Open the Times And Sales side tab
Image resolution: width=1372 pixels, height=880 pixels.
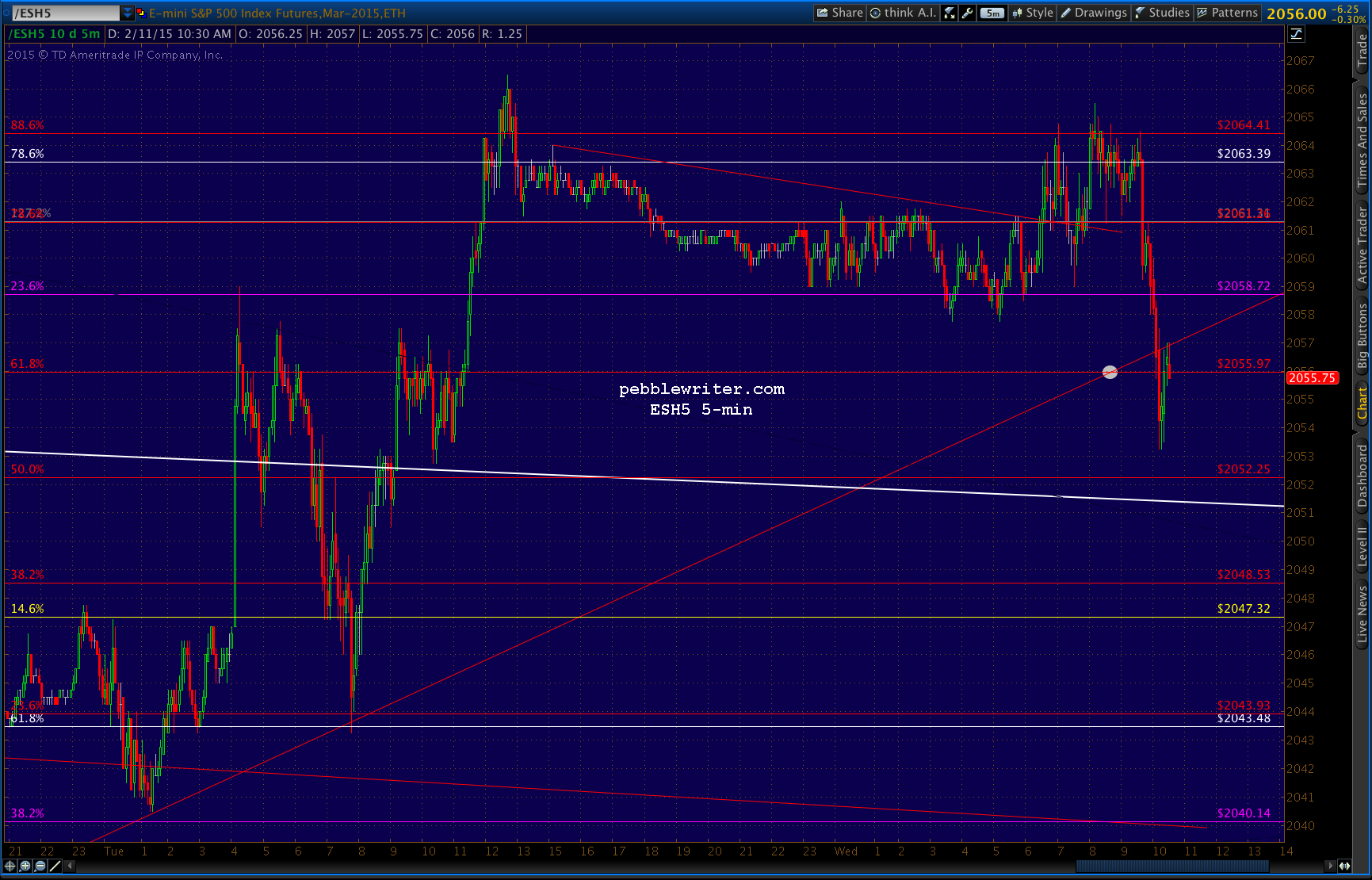[x=1362, y=141]
